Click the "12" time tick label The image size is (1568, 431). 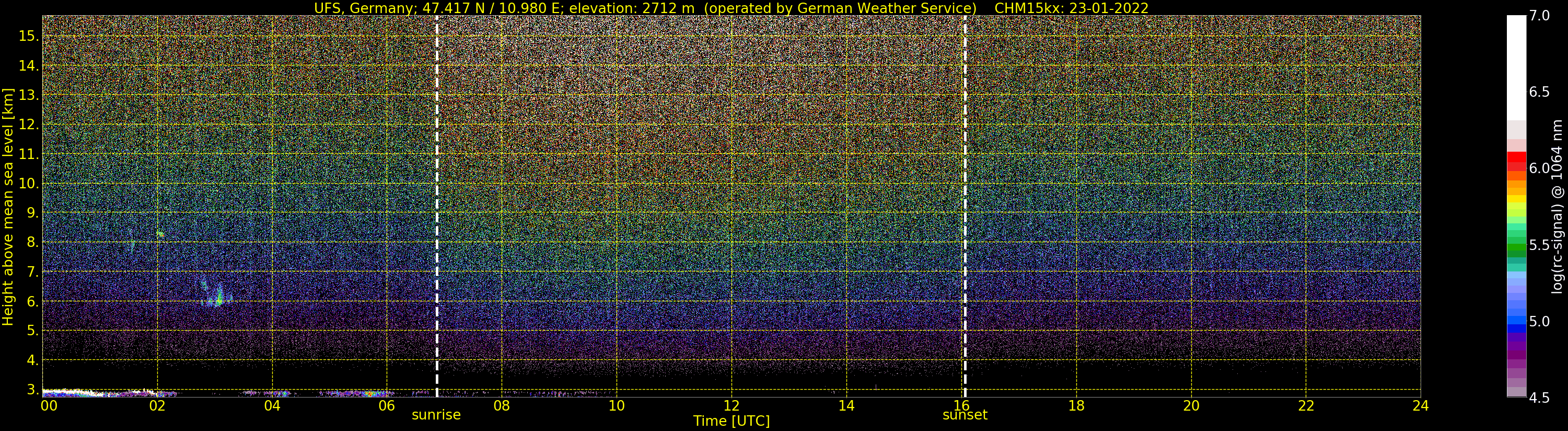click(x=731, y=406)
